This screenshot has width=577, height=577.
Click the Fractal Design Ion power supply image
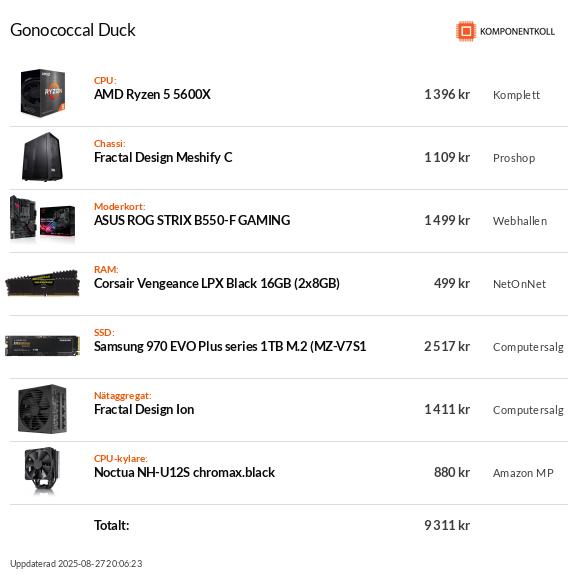[x=42, y=409]
